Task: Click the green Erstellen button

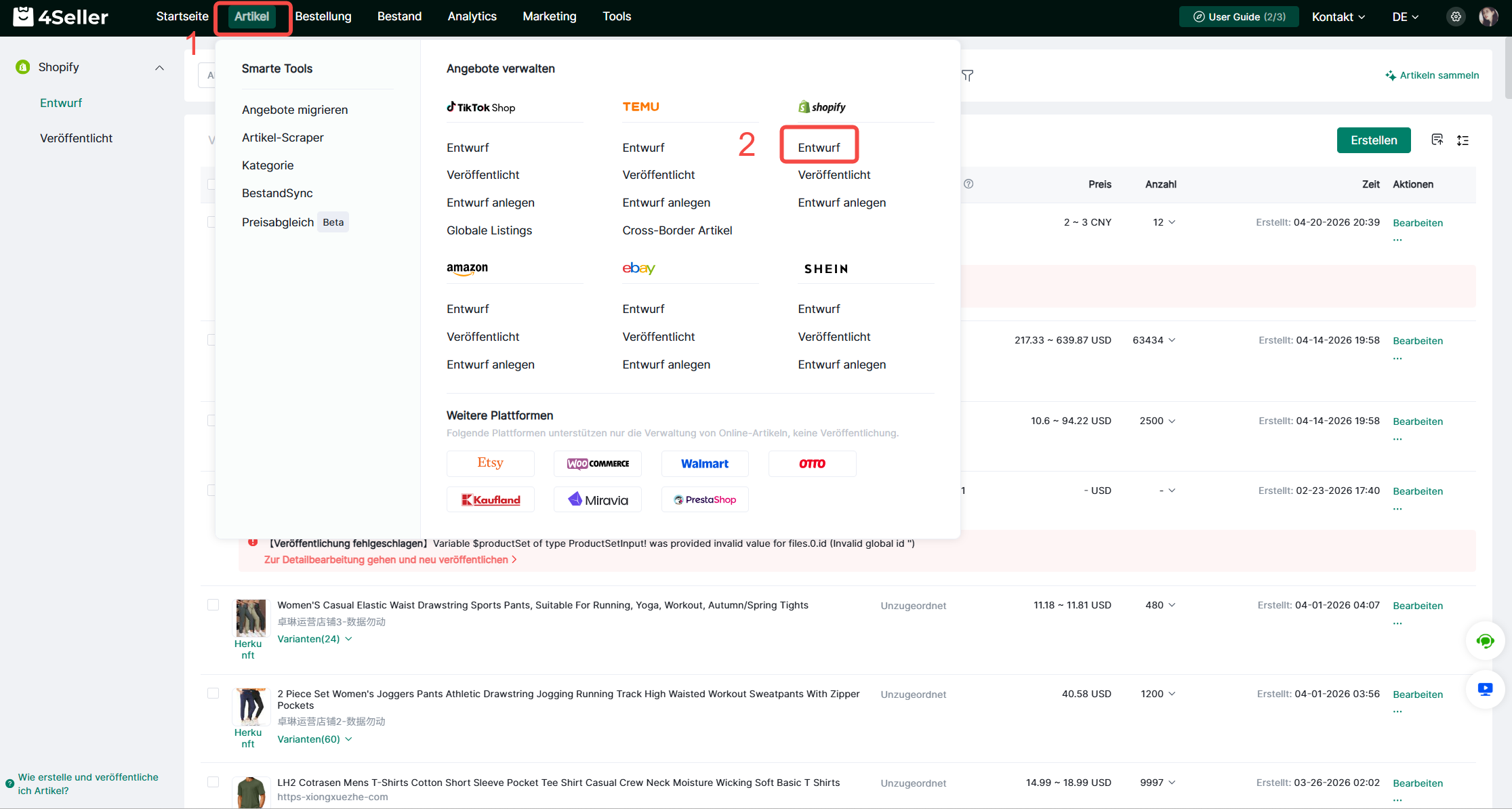Action: pos(1373,140)
